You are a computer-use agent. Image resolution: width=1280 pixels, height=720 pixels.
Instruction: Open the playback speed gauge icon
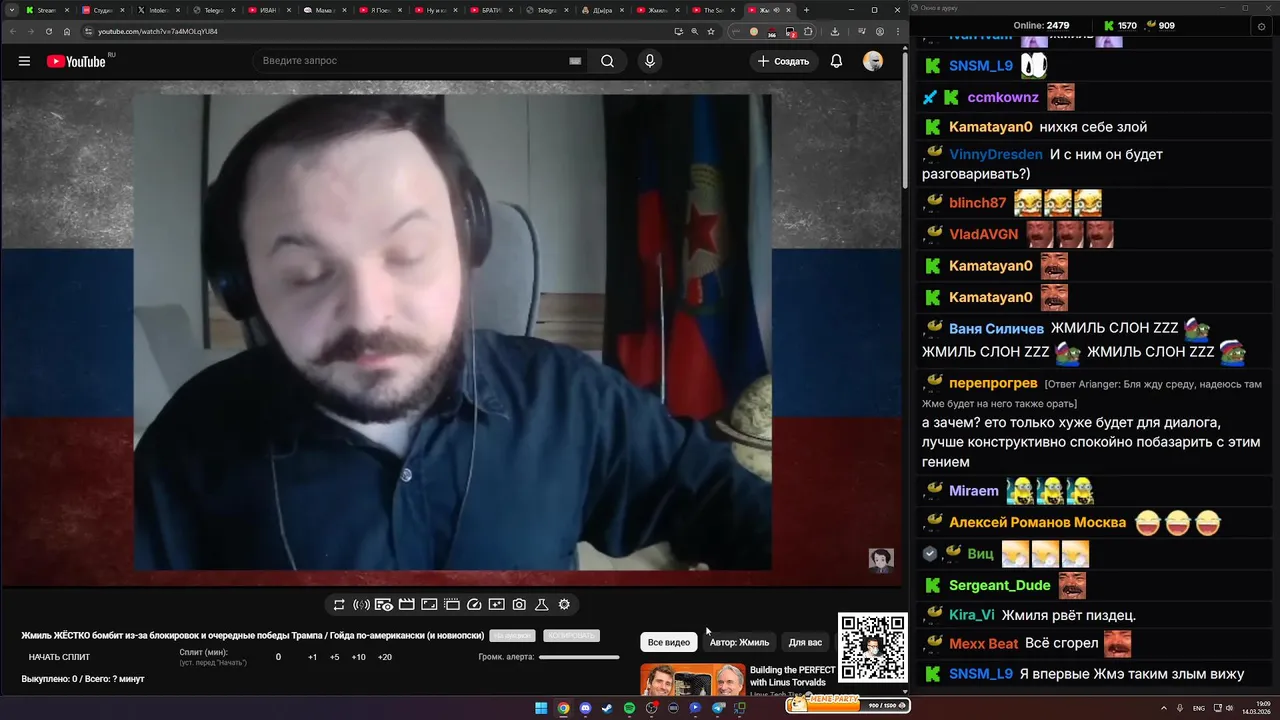click(x=474, y=605)
